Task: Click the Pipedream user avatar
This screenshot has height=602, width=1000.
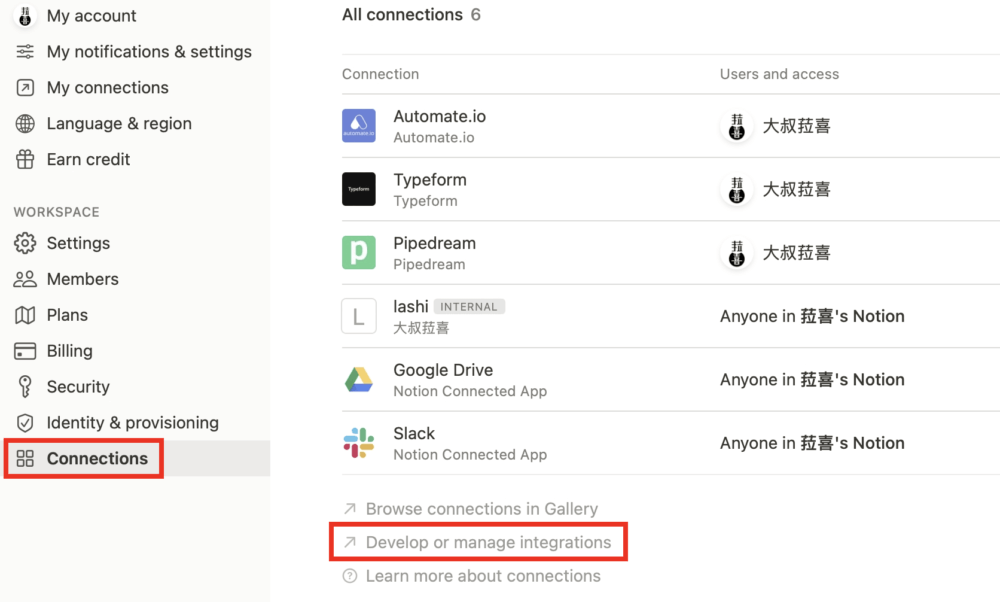Action: tap(737, 253)
